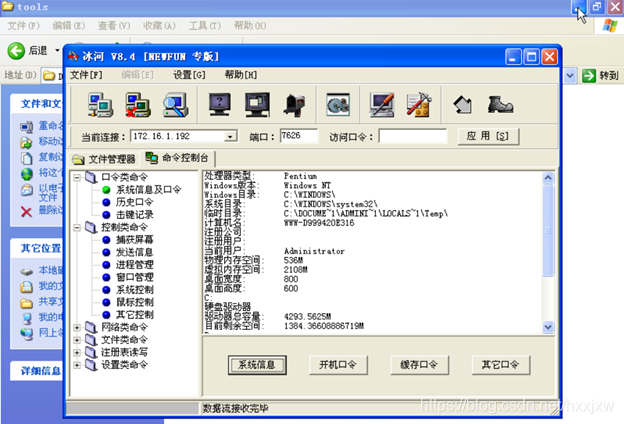
Task: Open the 帮助[H] menu in 冰河
Action: [x=241, y=75]
